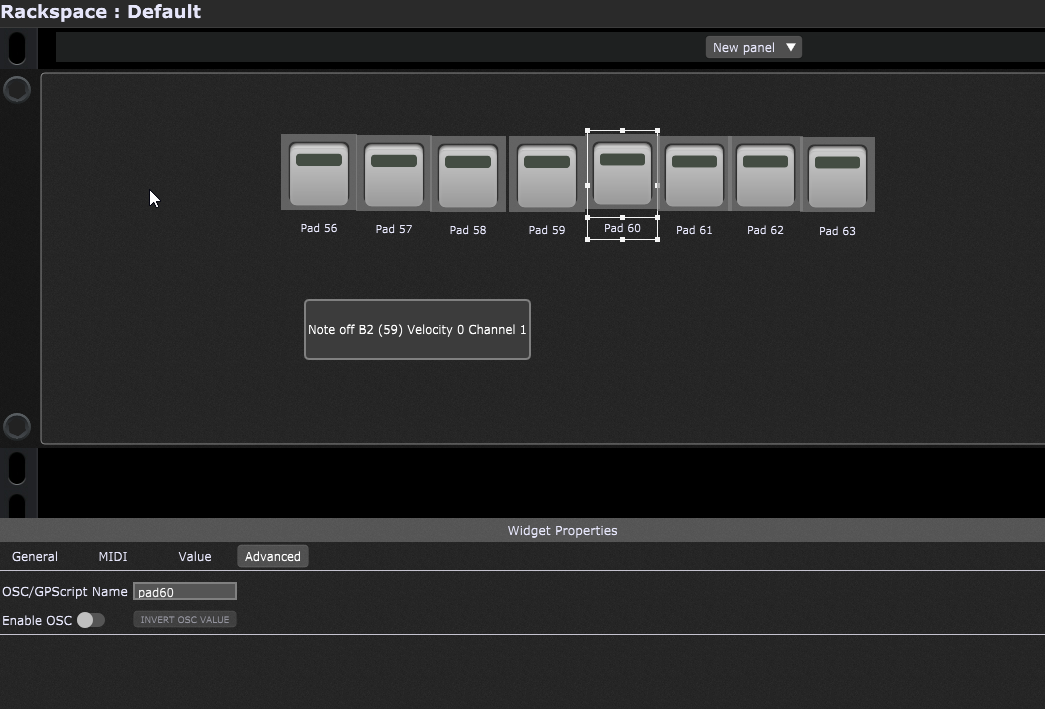Select the Advanced tab
The width and height of the screenshot is (1045, 709).
(x=273, y=557)
